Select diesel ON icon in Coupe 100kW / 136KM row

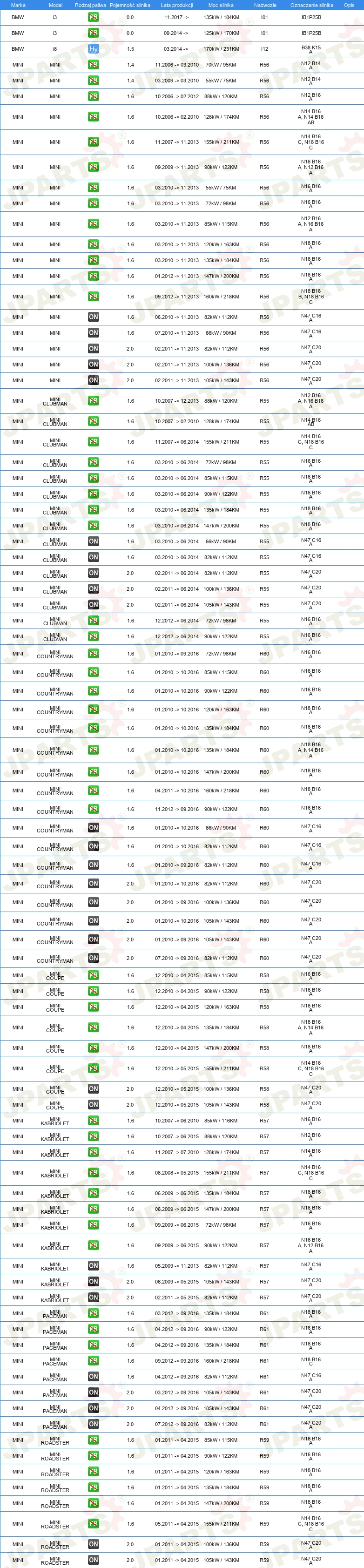pos(93,1089)
